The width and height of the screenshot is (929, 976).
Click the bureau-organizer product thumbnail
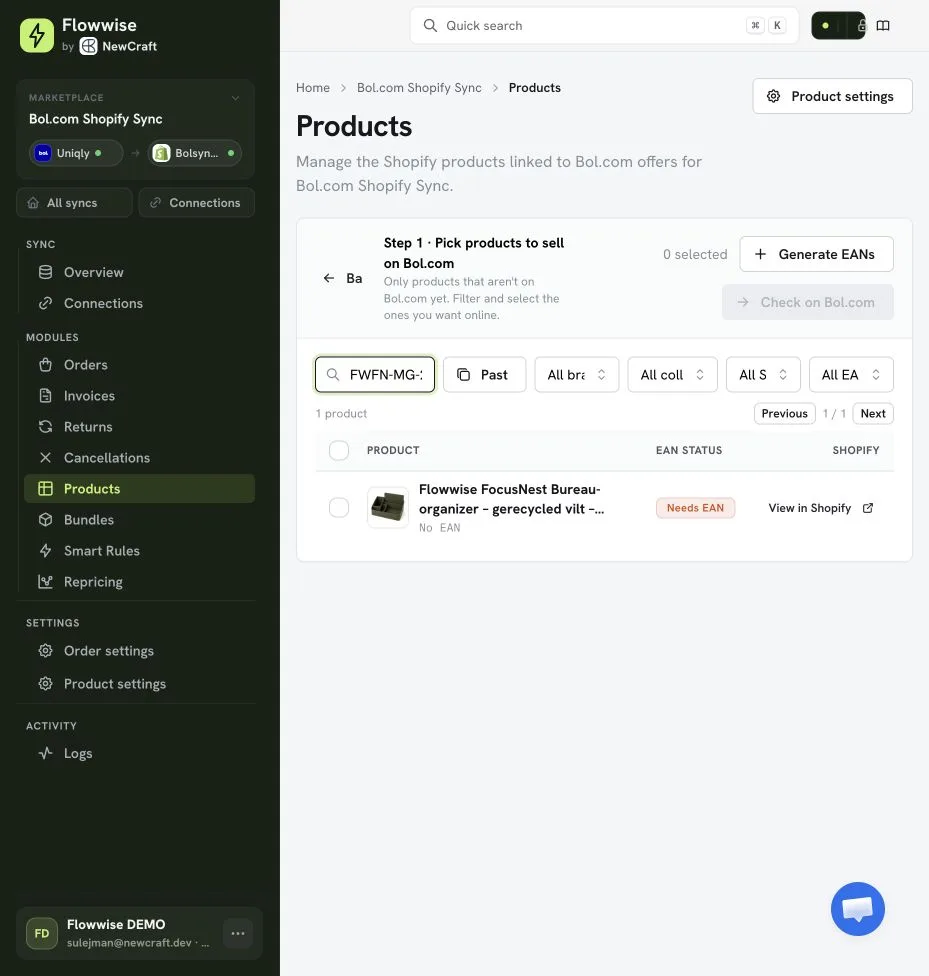[388, 507]
